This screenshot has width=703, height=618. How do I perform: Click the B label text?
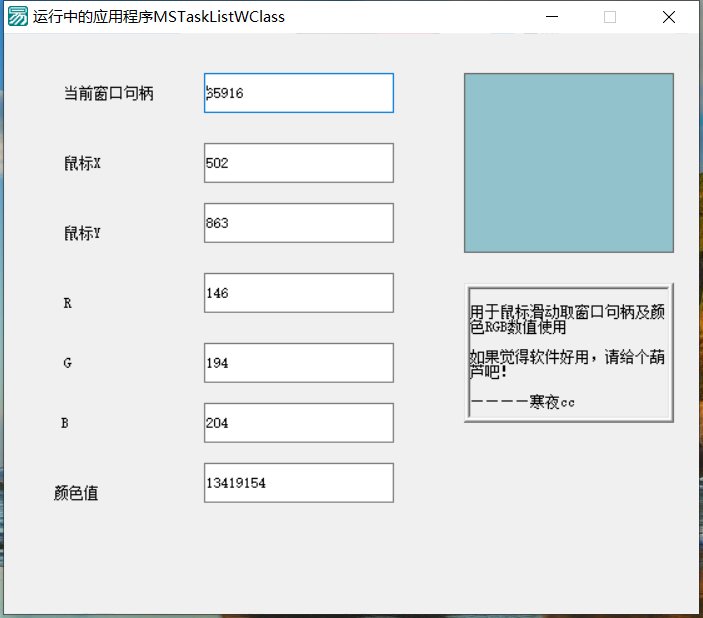click(x=65, y=423)
